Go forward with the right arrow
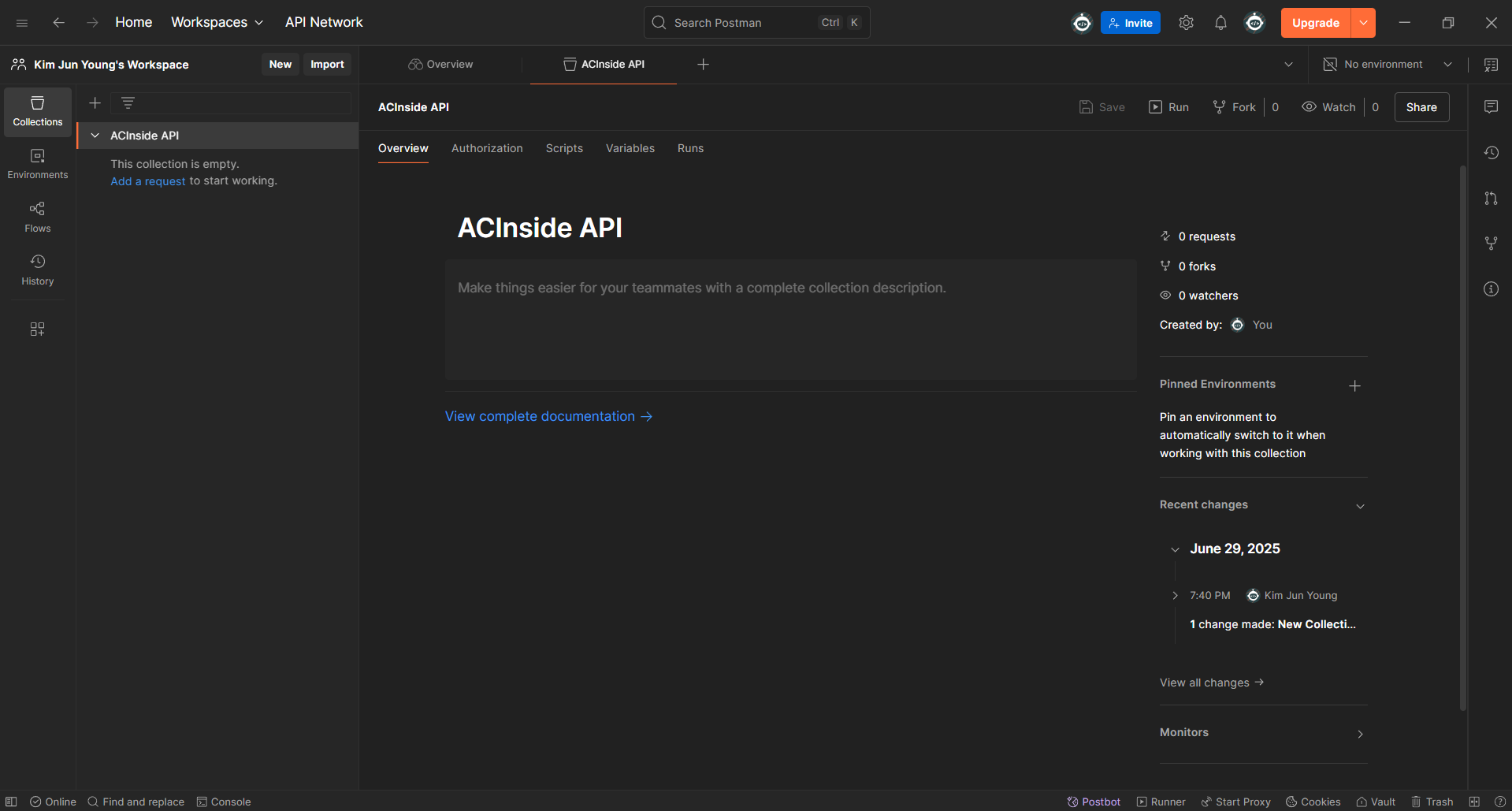Screen dimensions: 1512x811 93,23
